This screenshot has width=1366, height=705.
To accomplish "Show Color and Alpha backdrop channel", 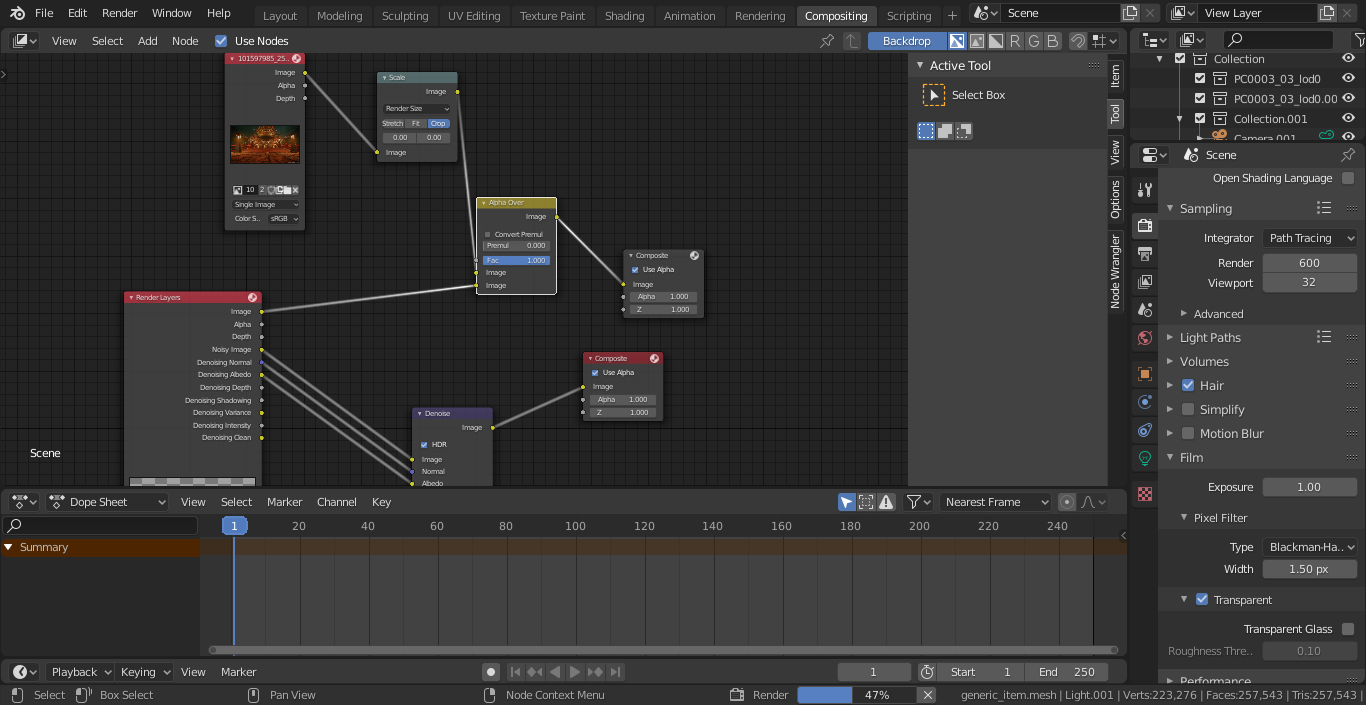I will [957, 41].
